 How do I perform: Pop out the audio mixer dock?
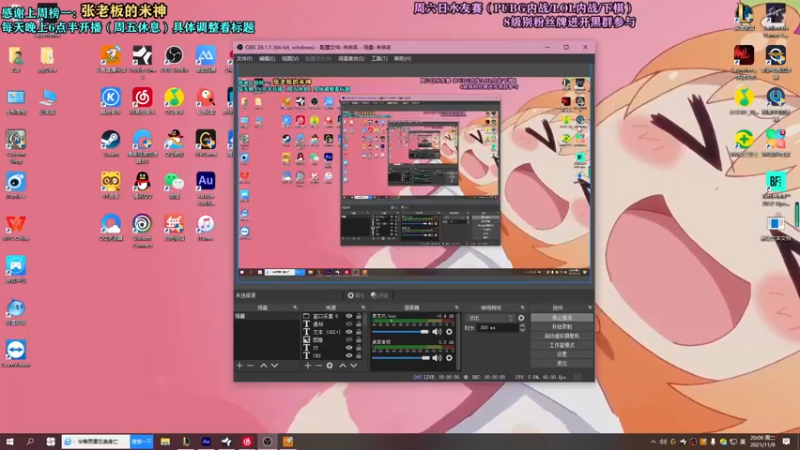tap(457, 308)
